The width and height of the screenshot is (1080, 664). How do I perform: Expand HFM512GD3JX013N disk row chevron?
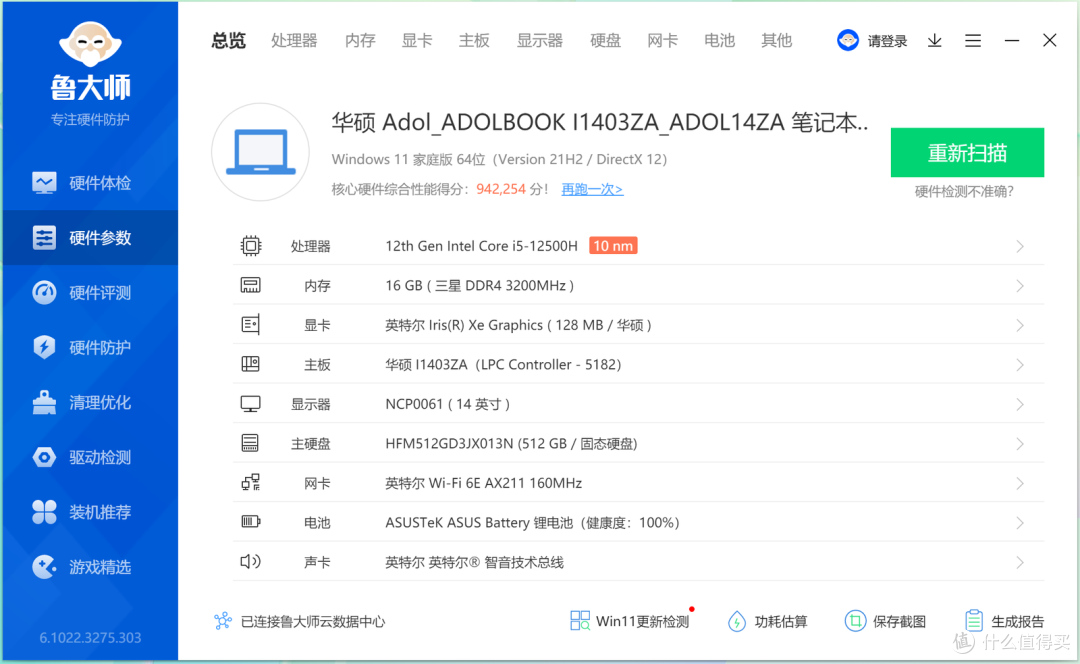(1020, 444)
